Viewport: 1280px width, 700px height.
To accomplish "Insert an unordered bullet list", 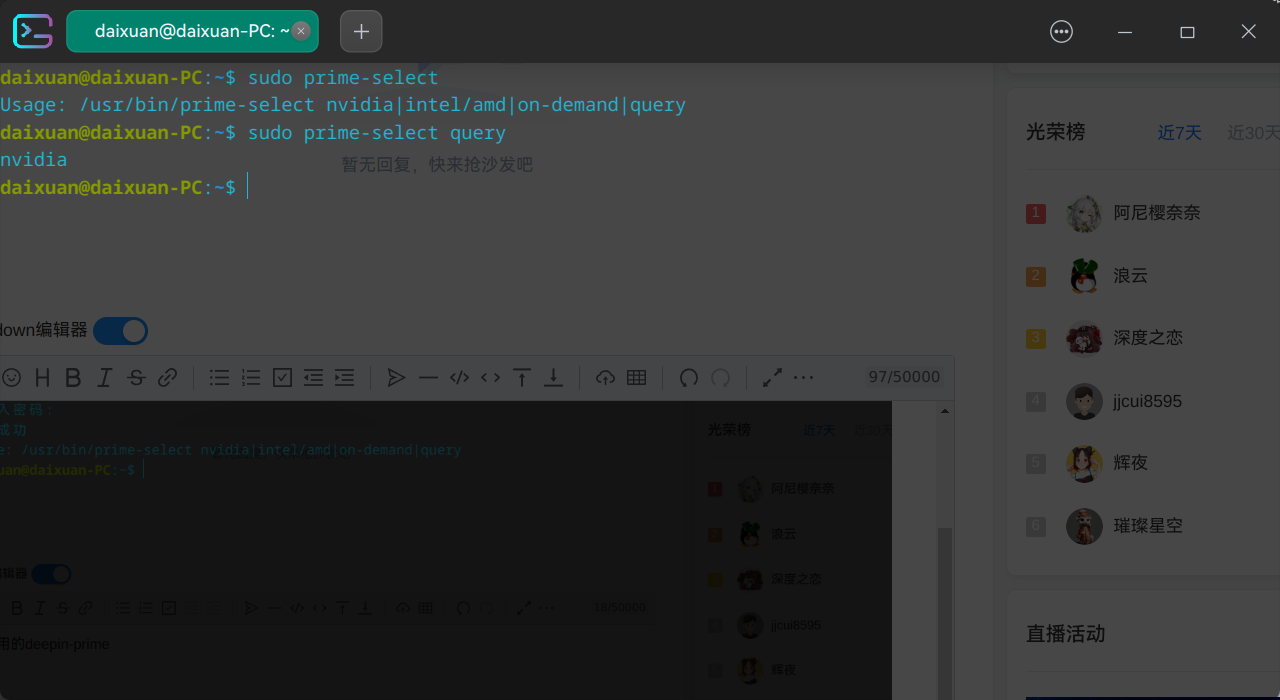I will coord(219,377).
